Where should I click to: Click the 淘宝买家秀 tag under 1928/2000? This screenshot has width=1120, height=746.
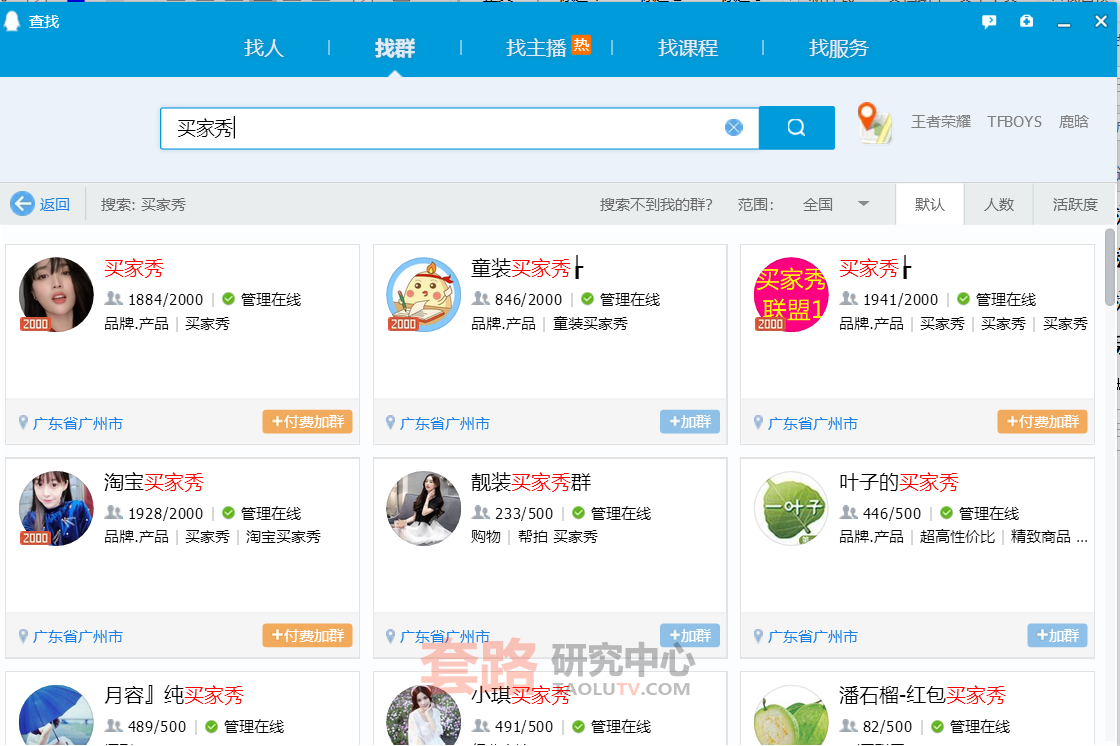pyautogui.click(x=284, y=537)
